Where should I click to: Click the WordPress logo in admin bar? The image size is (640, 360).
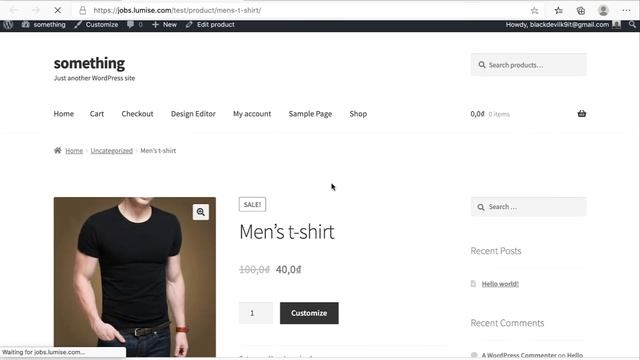(8, 24)
